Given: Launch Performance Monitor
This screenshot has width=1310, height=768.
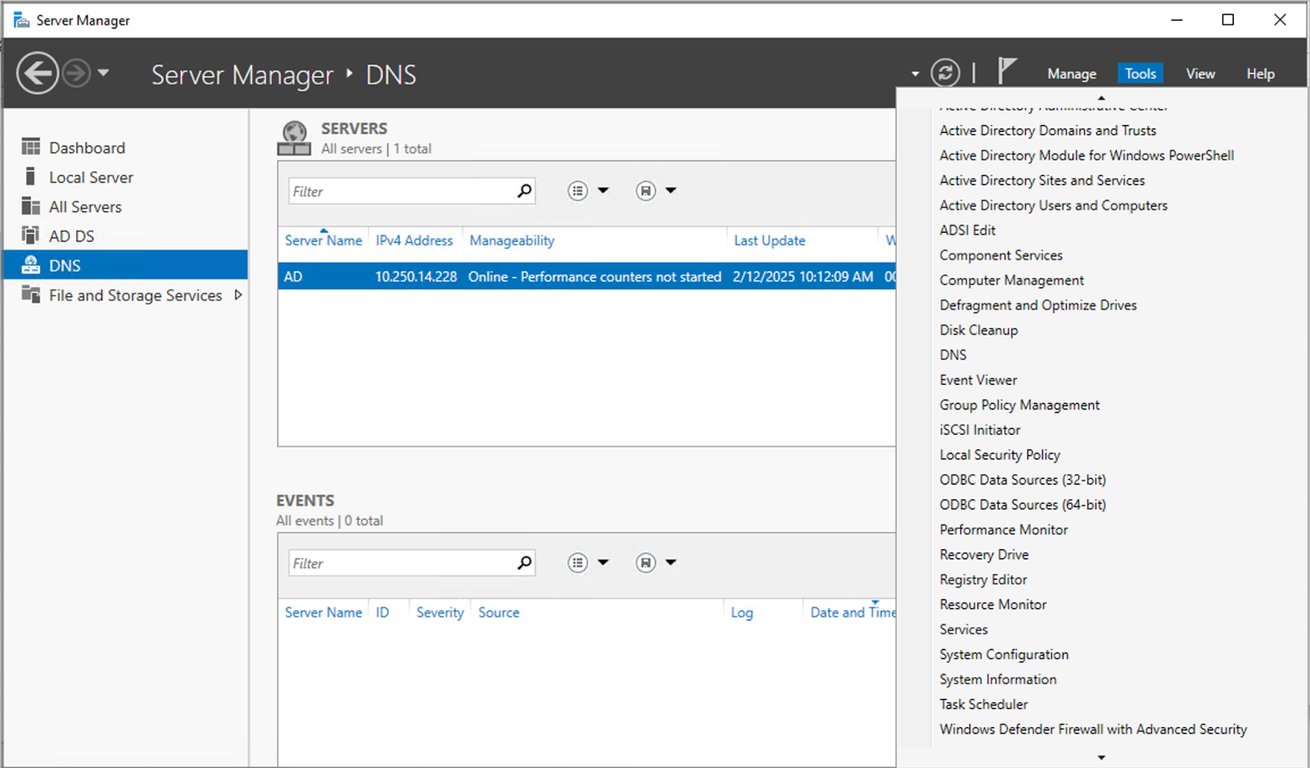Looking at the screenshot, I should 1004,530.
